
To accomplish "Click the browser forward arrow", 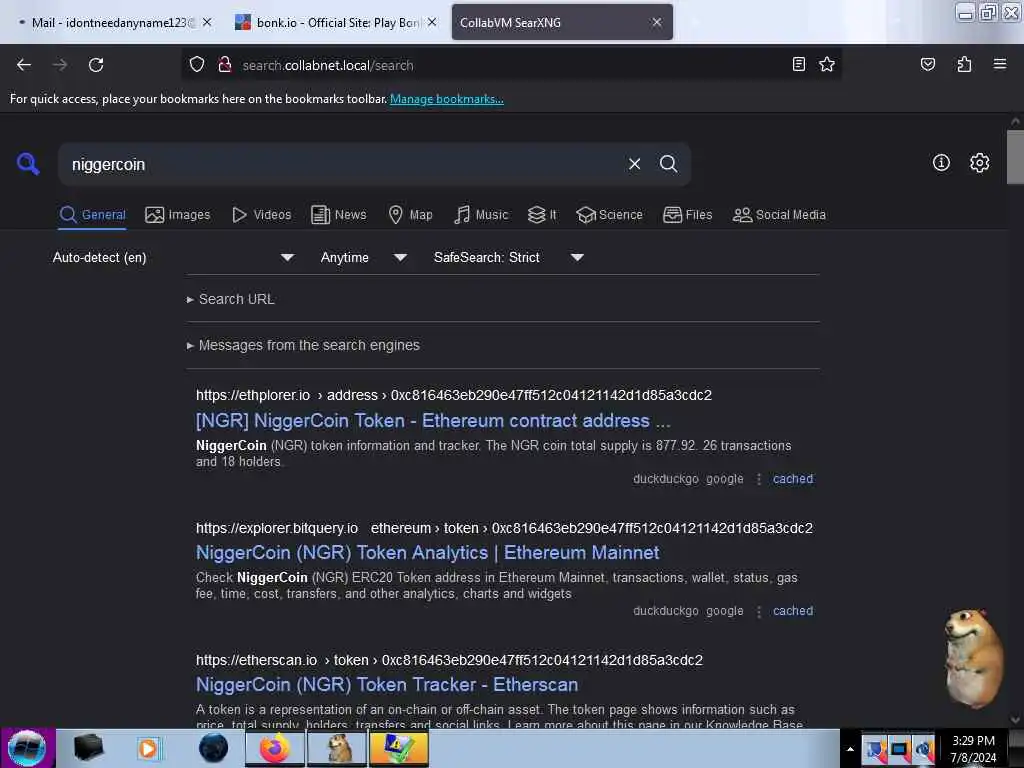I will pos(60,65).
